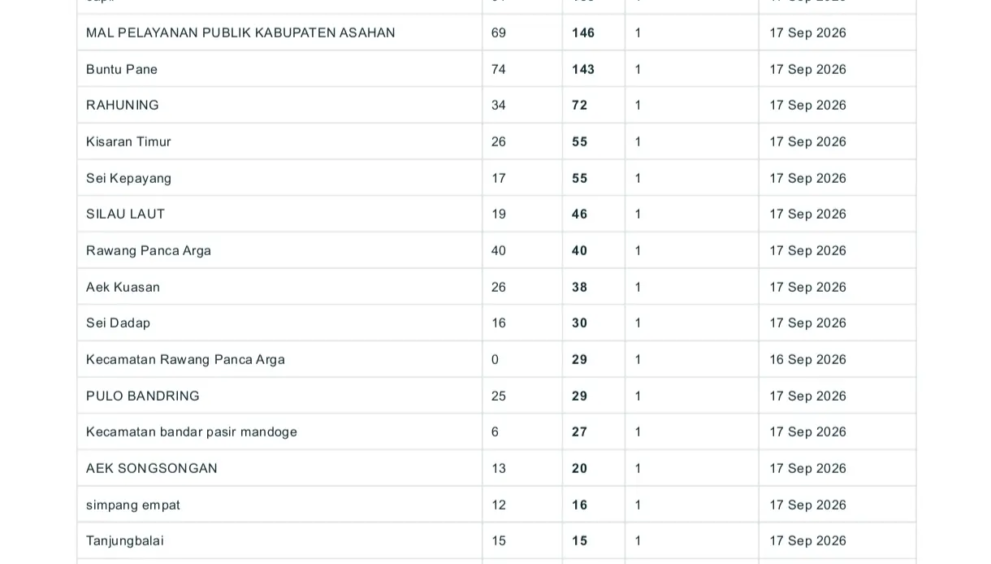Select Sei Dadap in the list
The image size is (991, 564).
pos(118,323)
